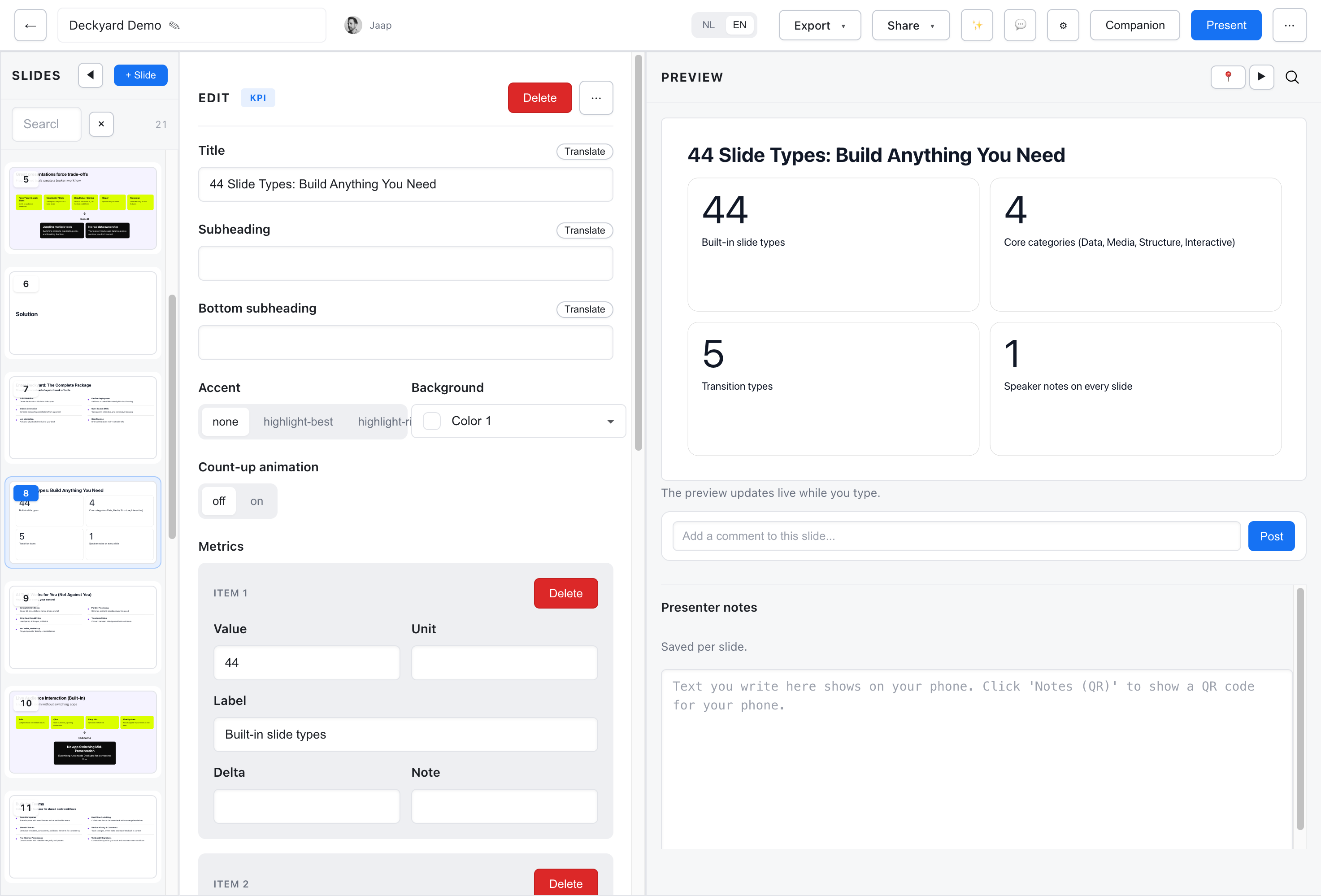Click the '44 Built-in slide types' preview card
The image size is (1321, 896).
point(833,244)
